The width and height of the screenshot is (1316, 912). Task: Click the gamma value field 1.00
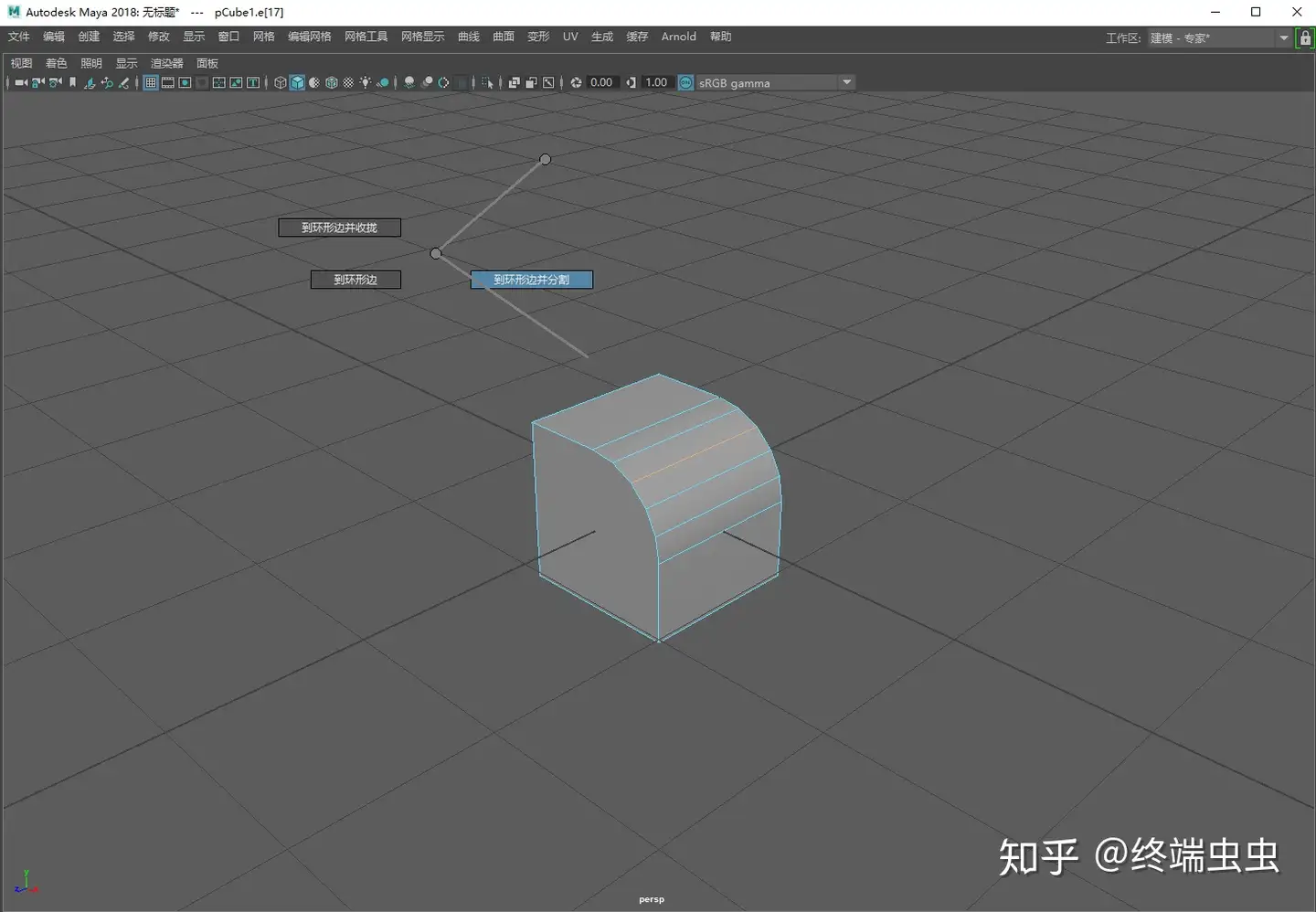click(656, 82)
